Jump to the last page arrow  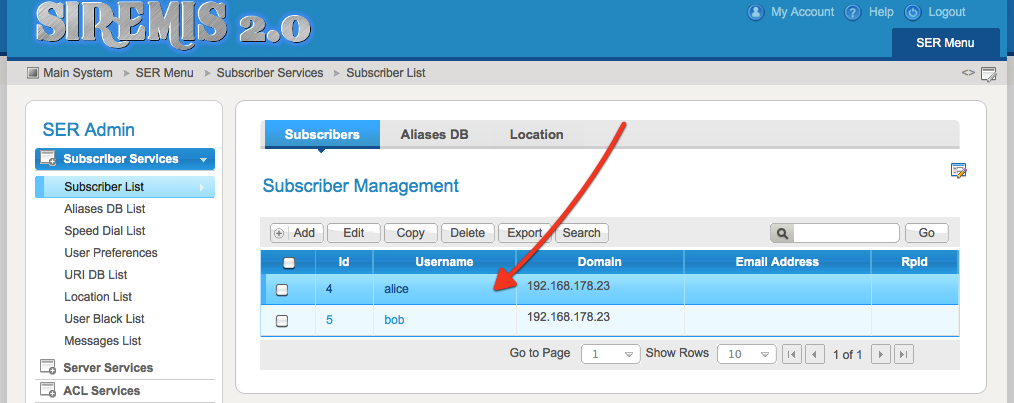(x=903, y=354)
